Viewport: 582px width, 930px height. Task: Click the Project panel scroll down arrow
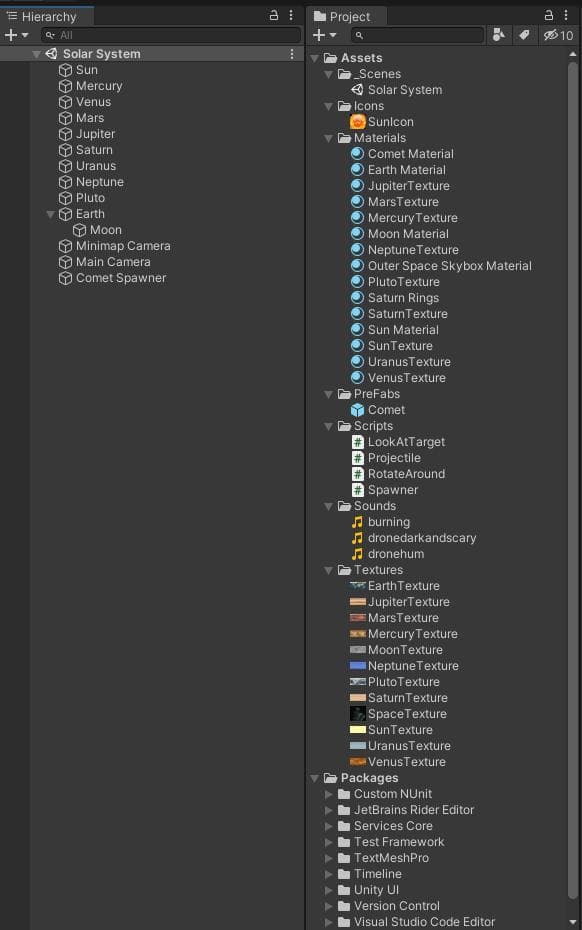click(573, 922)
